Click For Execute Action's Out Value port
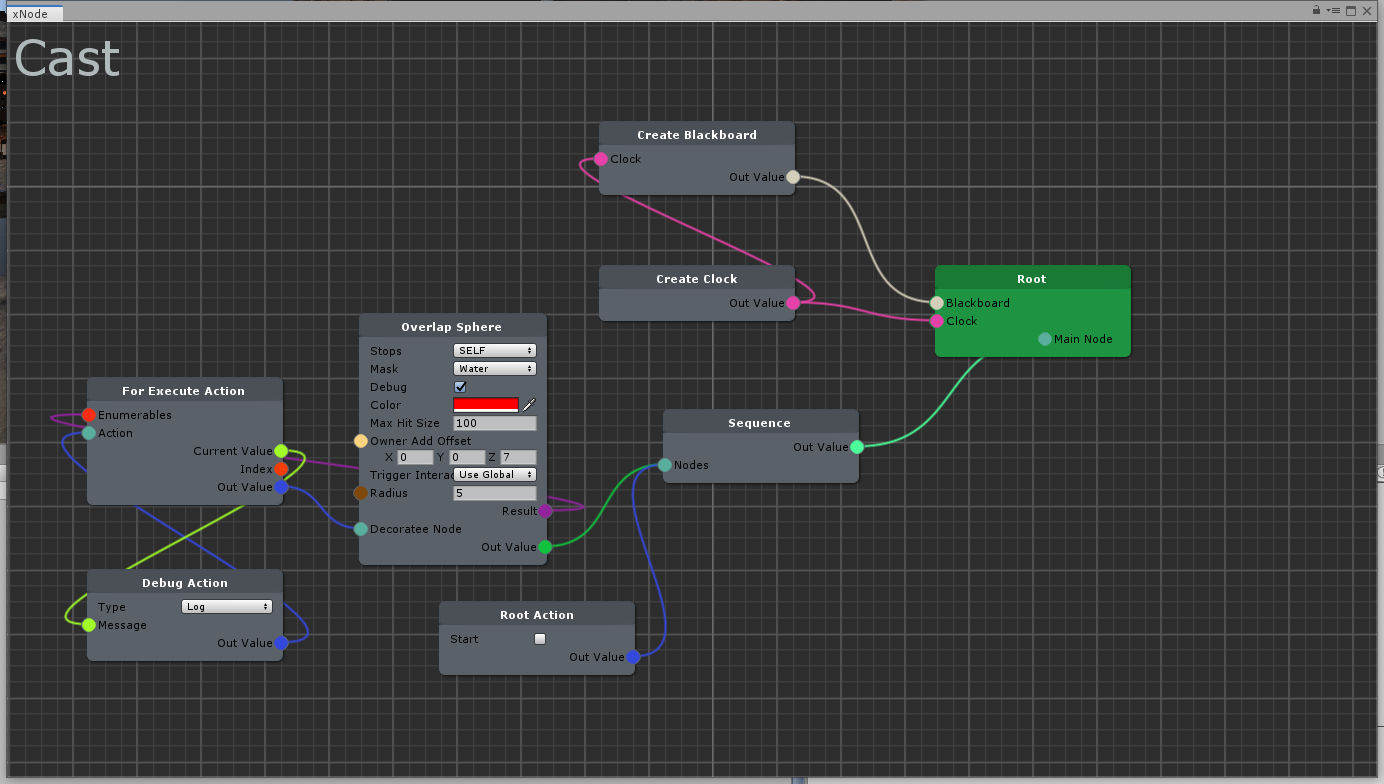 tap(281, 487)
